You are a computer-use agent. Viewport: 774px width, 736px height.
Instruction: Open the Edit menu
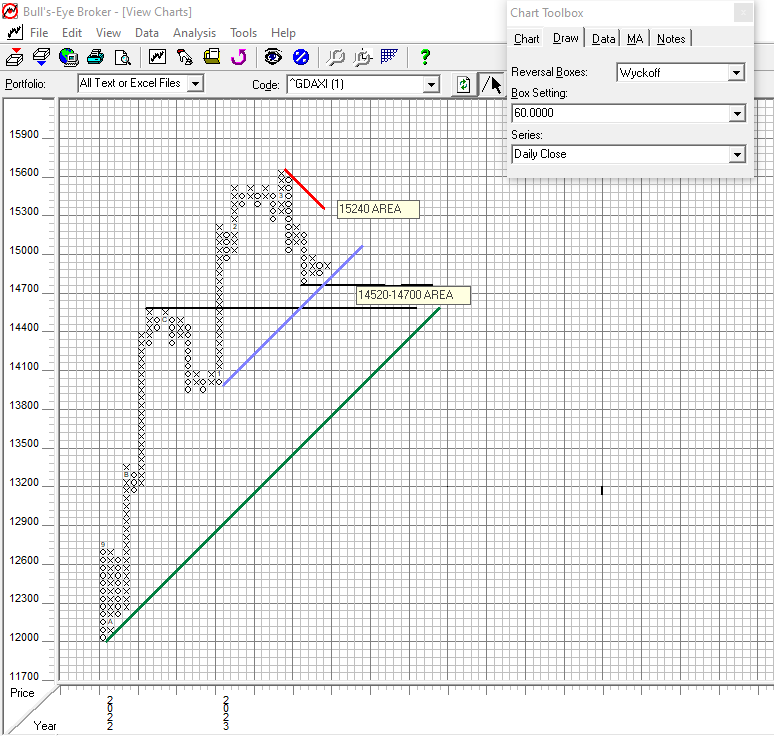click(72, 33)
